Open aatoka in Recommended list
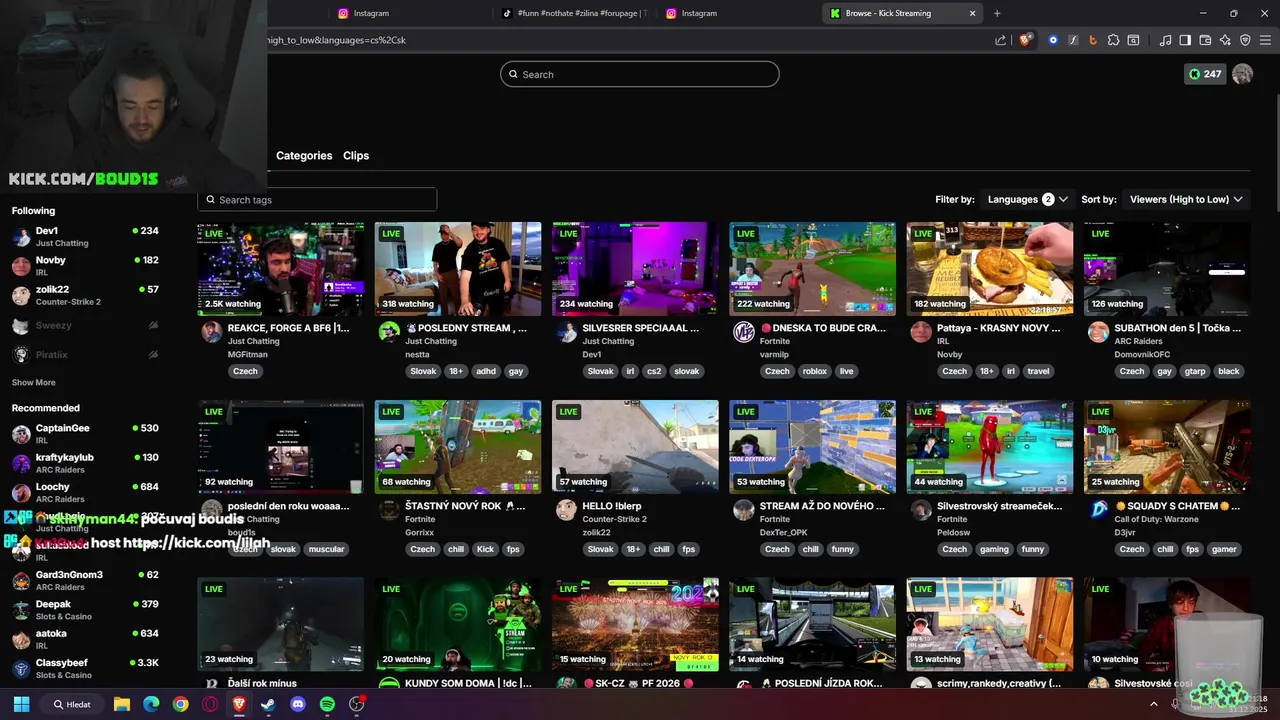This screenshot has height=720, width=1280. click(x=86, y=639)
